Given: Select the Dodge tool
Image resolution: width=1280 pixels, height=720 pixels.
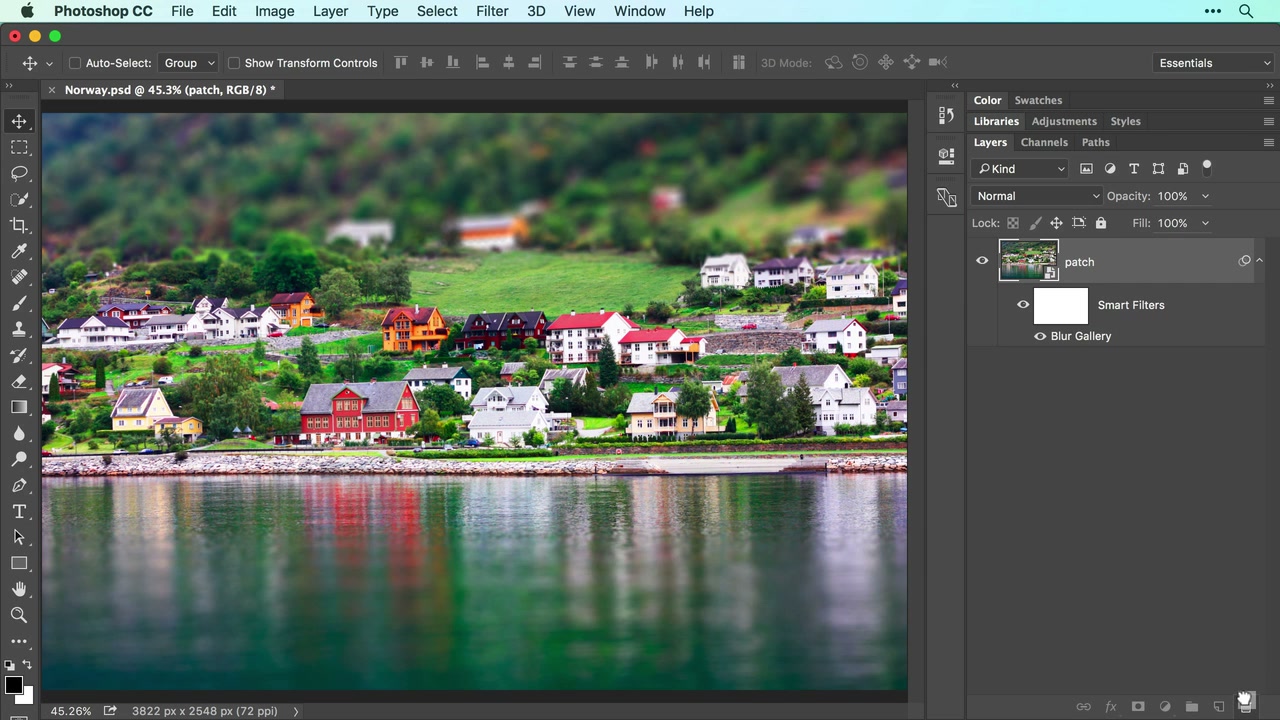Looking at the screenshot, I should click(19, 459).
